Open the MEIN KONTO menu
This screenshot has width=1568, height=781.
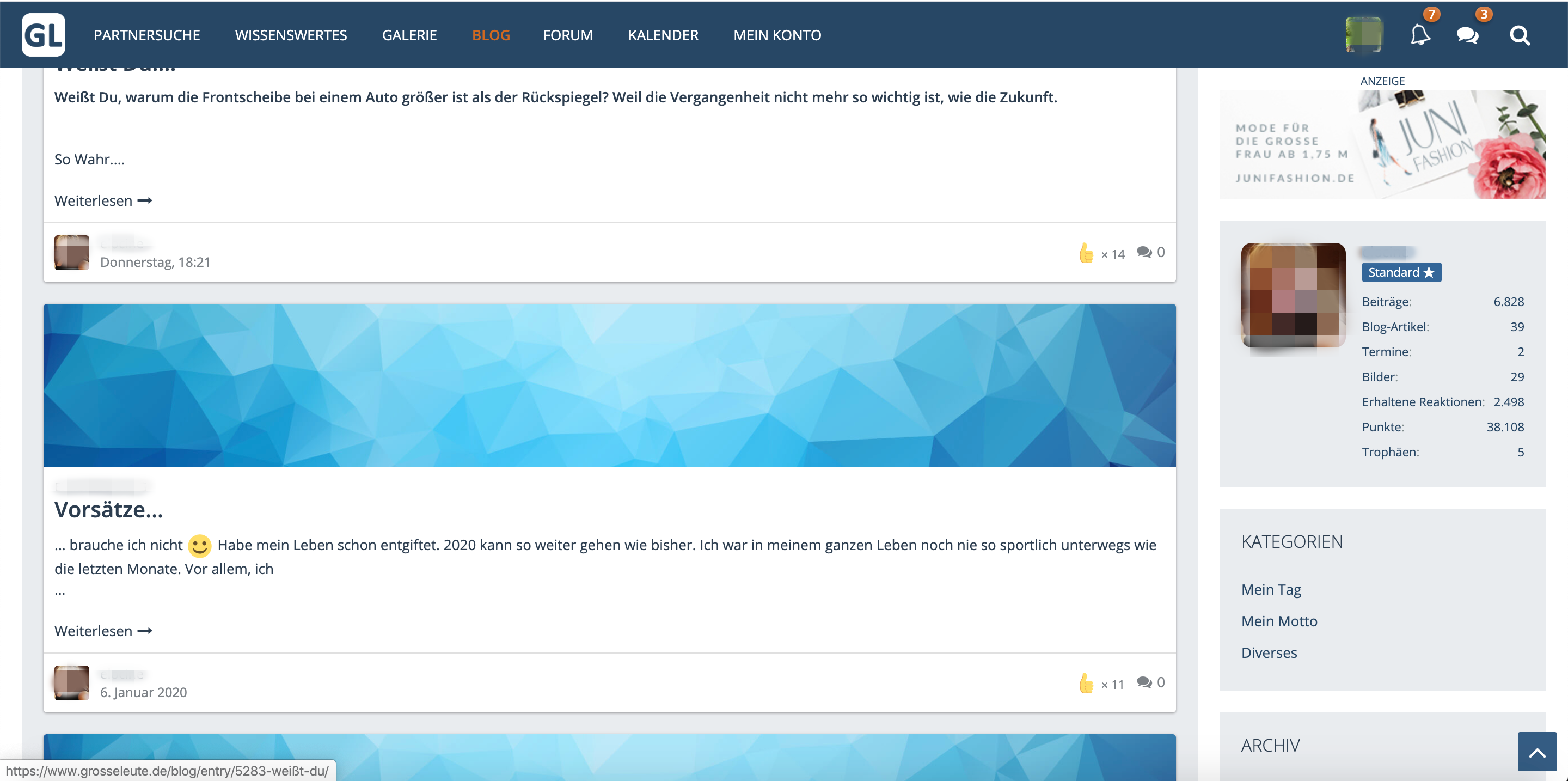pyautogui.click(x=777, y=35)
